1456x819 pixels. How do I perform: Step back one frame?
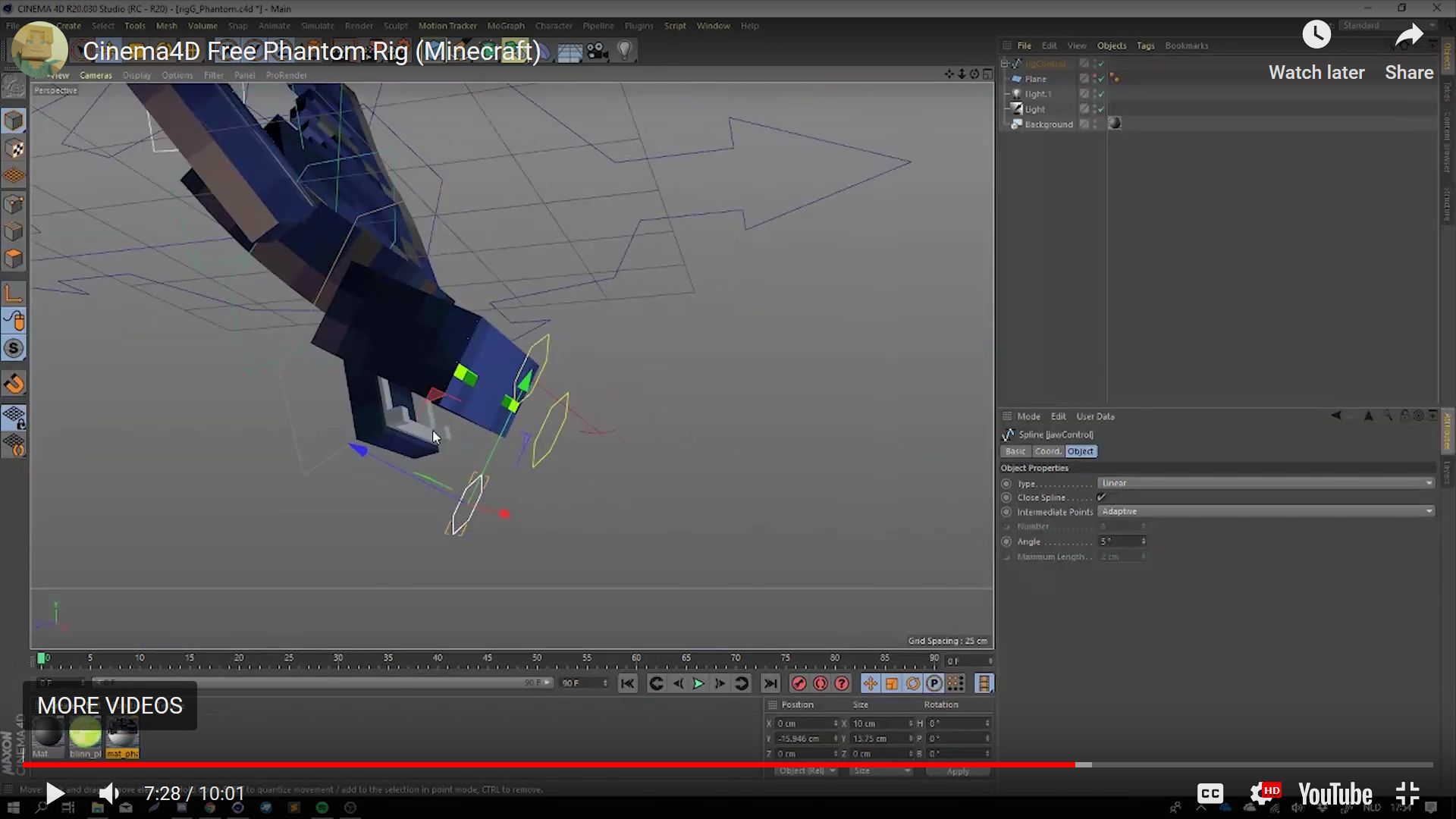tap(678, 684)
